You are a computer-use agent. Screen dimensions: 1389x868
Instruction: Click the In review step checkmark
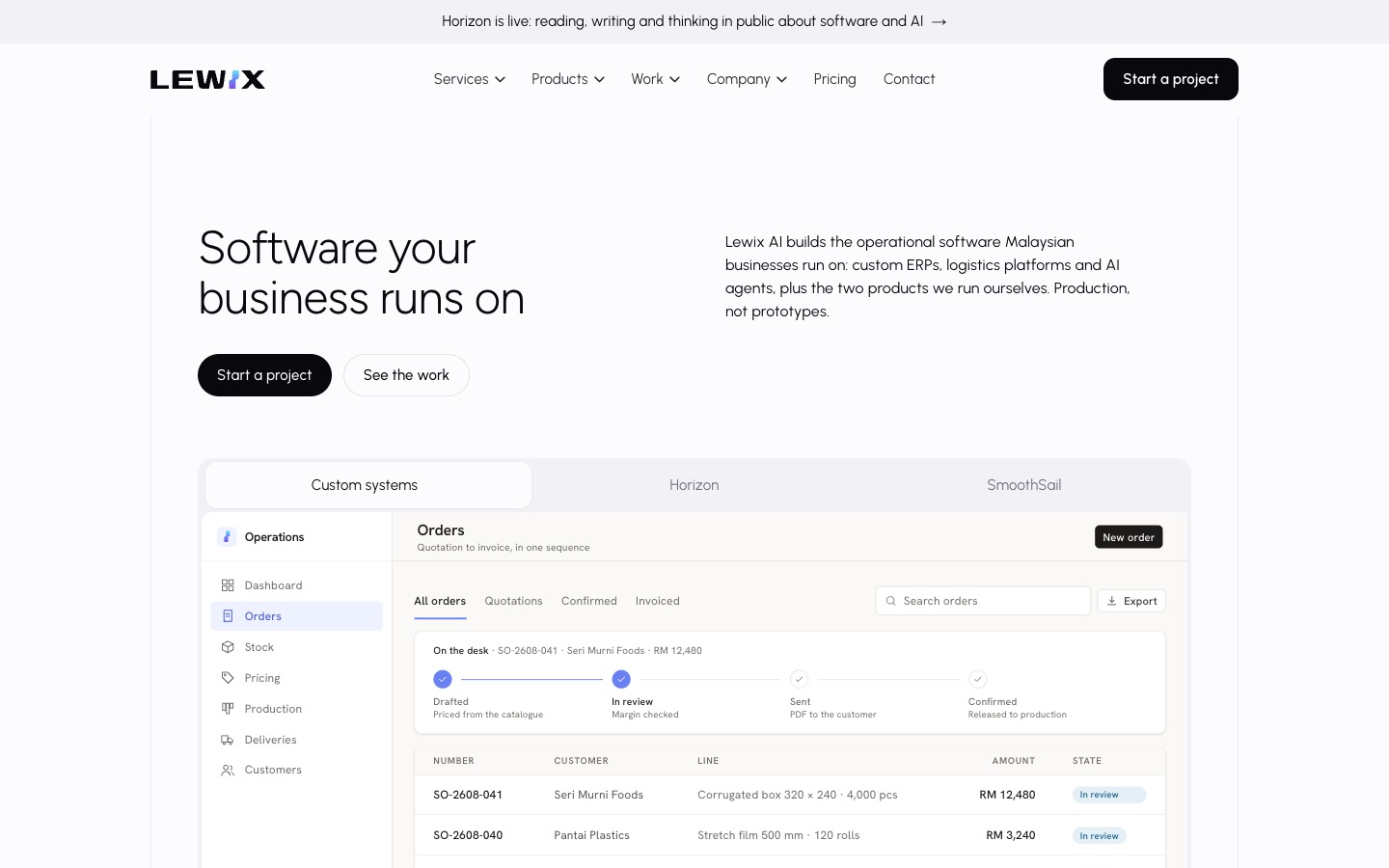621,679
